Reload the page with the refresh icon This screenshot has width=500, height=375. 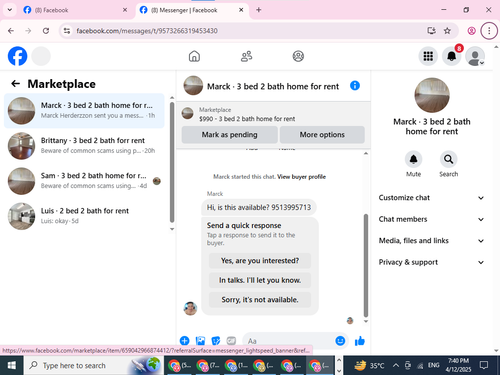coord(46,31)
